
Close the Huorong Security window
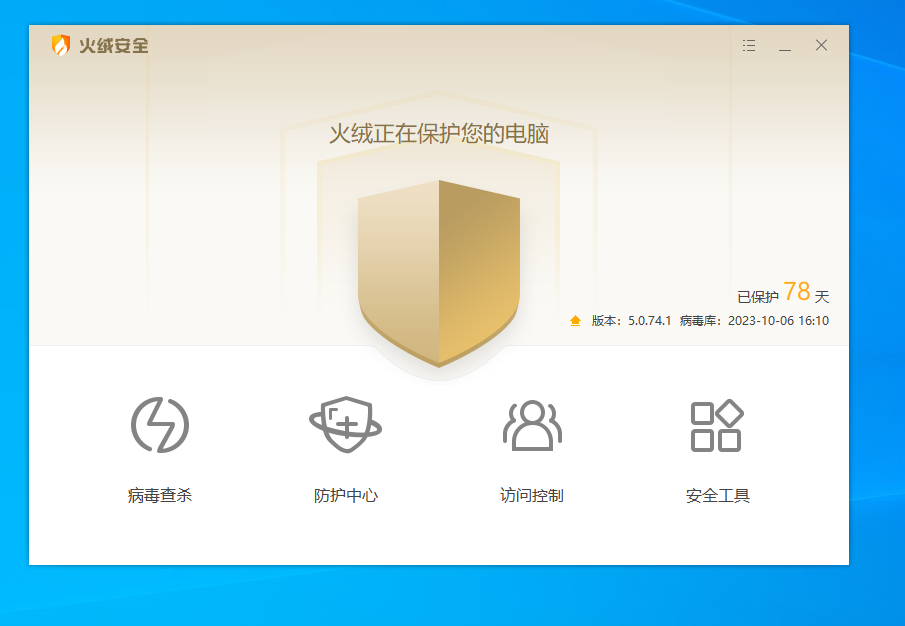click(821, 46)
